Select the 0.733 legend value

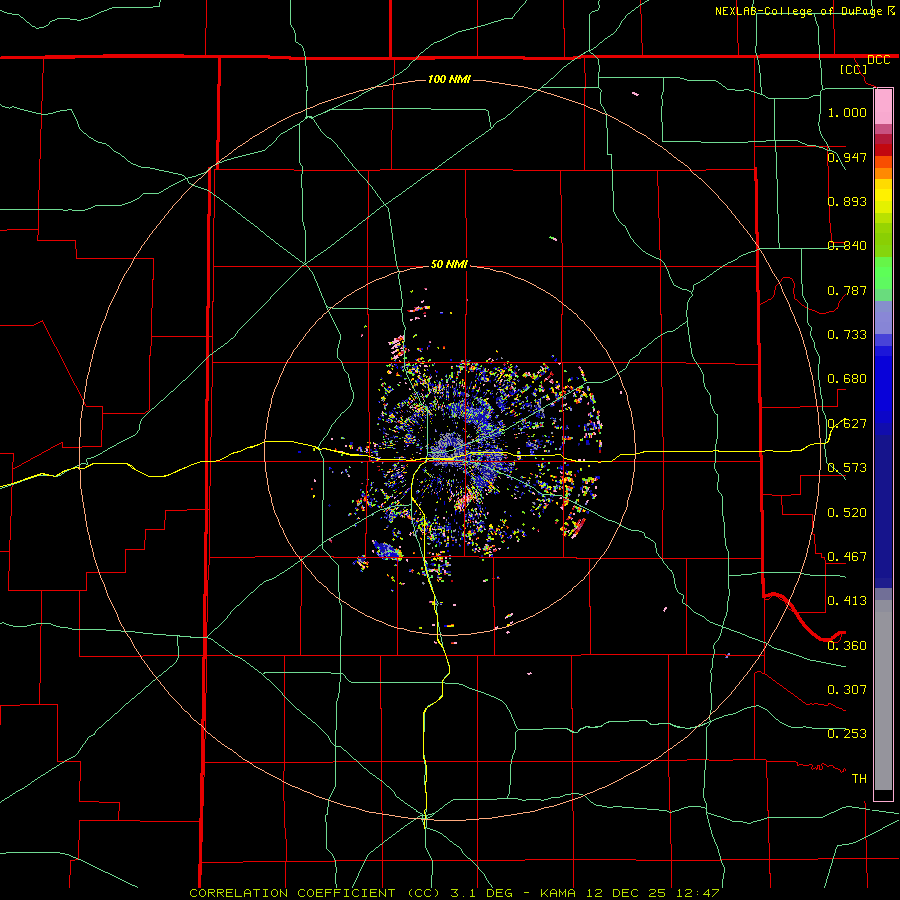(847, 334)
